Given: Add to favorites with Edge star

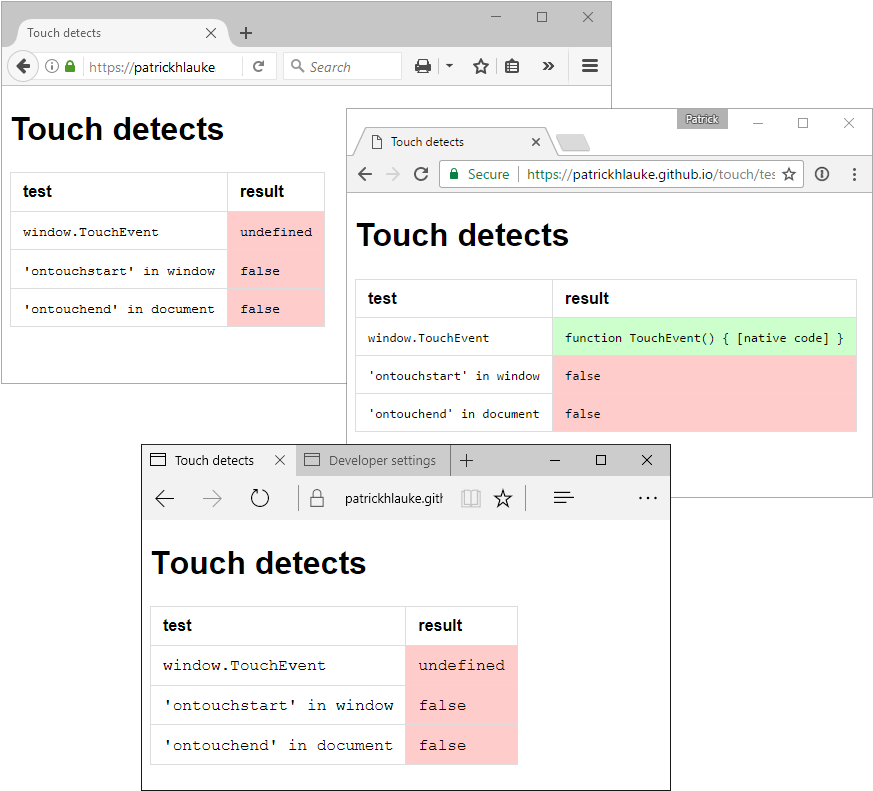Looking at the screenshot, I should click(502, 498).
